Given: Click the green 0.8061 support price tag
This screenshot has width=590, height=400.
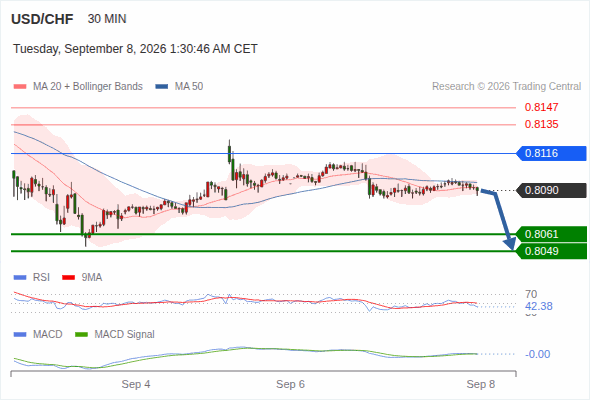Looking at the screenshot, I should coord(552,234).
